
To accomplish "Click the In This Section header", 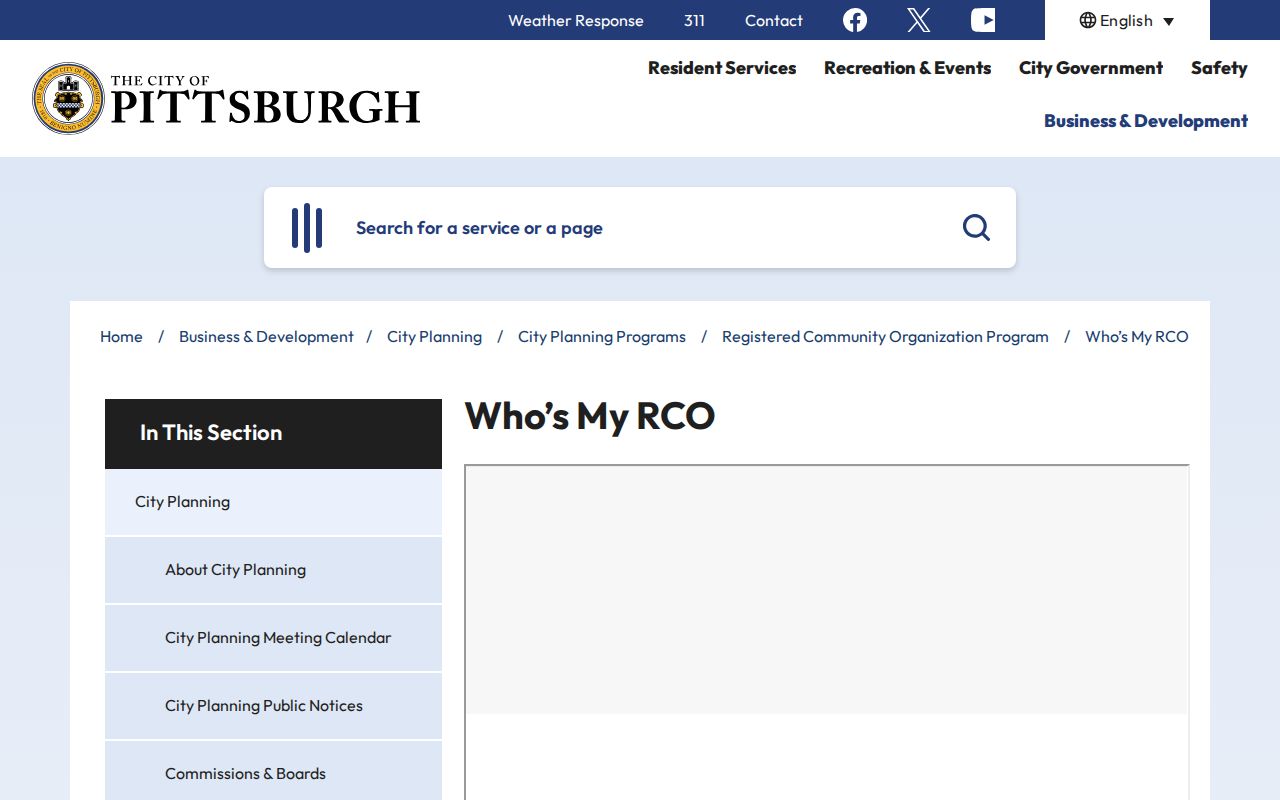I will [x=273, y=434].
